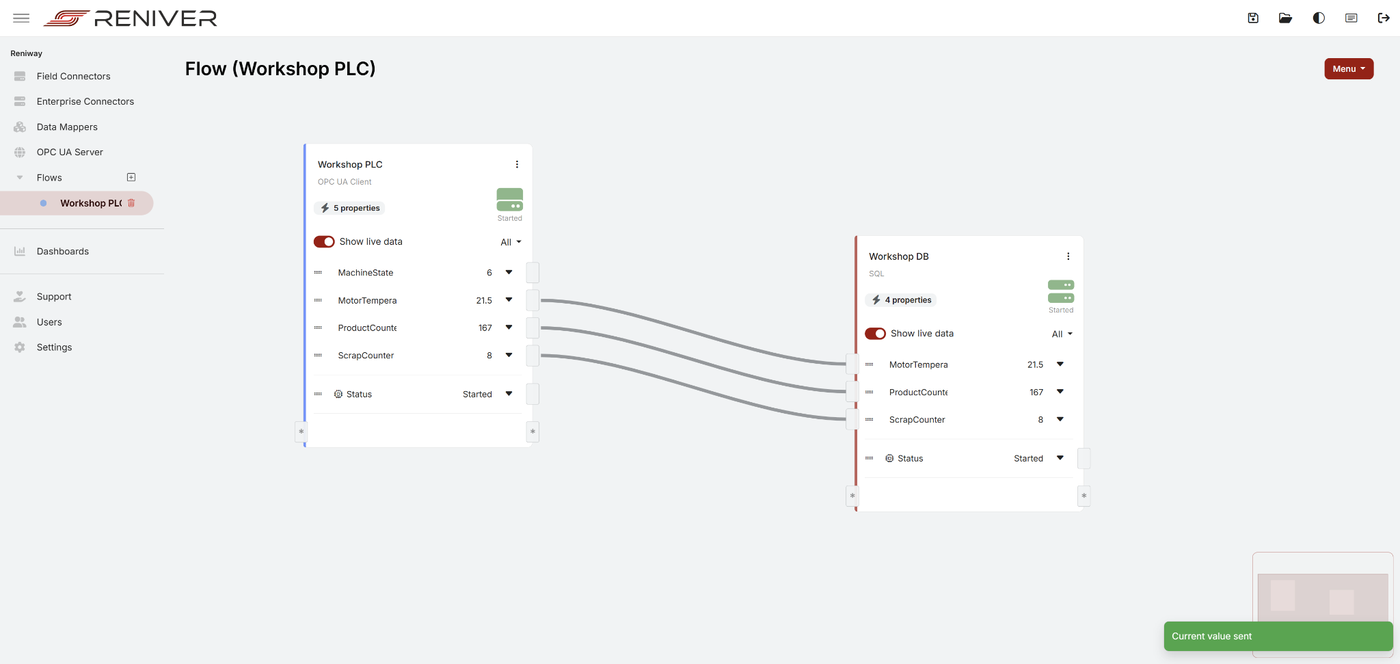Save the flow using the save icon
This screenshot has width=1400, height=664.
[x=1252, y=17]
